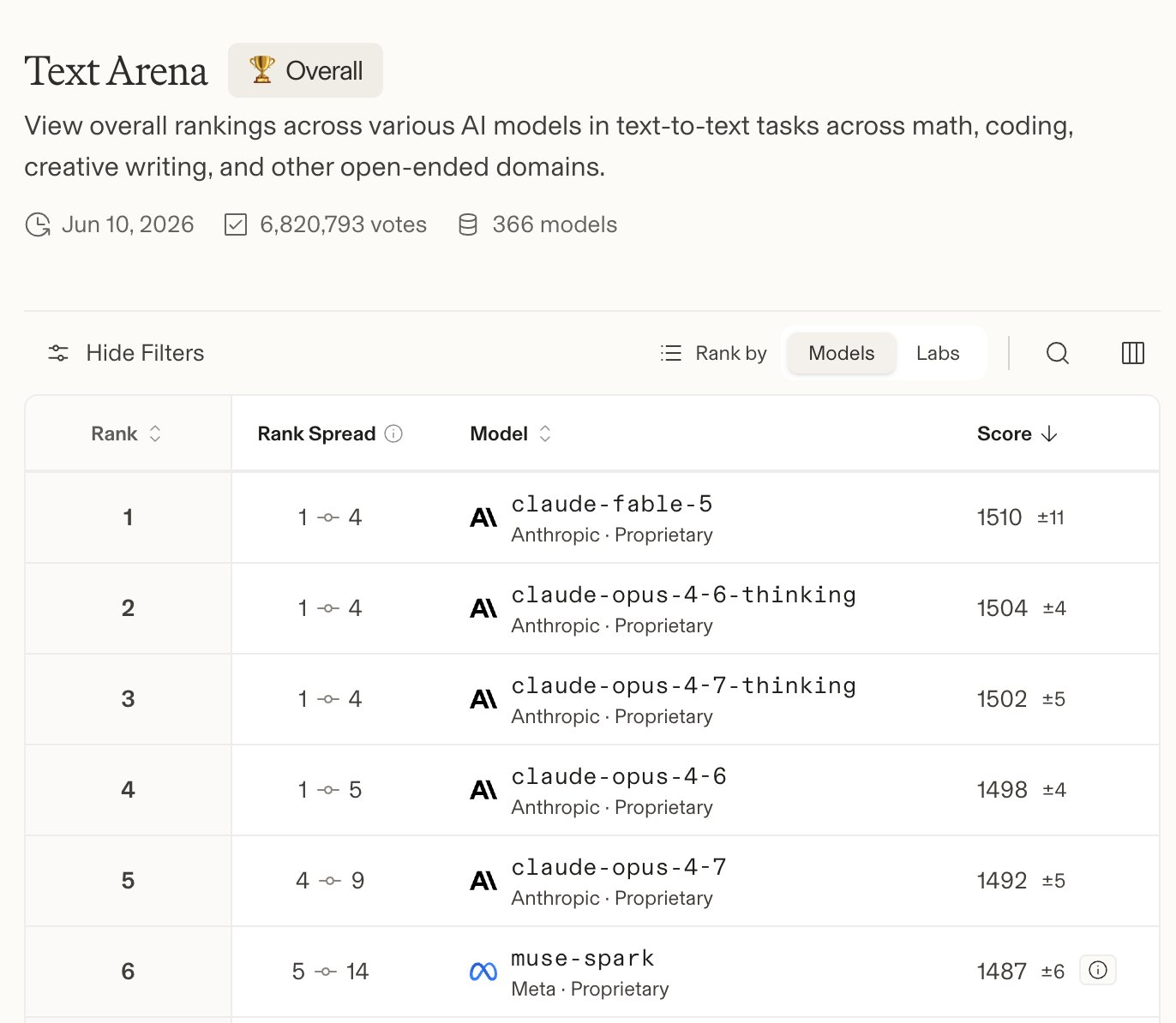This screenshot has height=1023, width=1176.
Task: Open the search magnifier icon
Action: [x=1057, y=353]
